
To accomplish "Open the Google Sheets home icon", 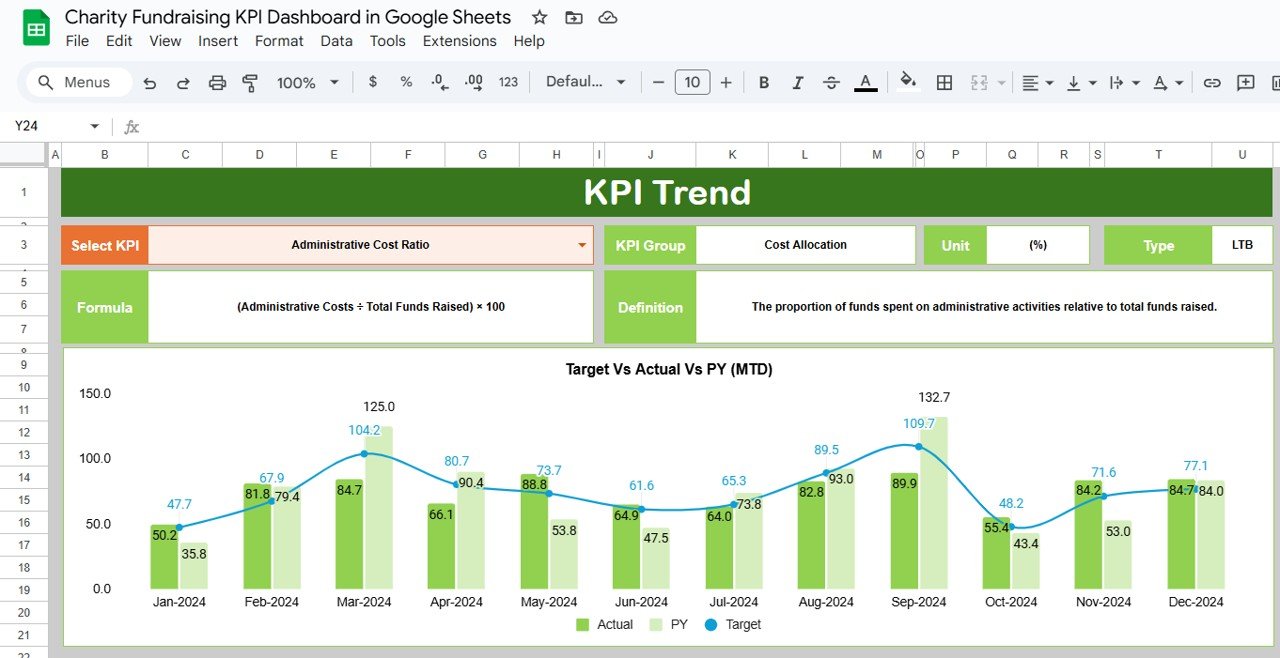I will coord(36,28).
